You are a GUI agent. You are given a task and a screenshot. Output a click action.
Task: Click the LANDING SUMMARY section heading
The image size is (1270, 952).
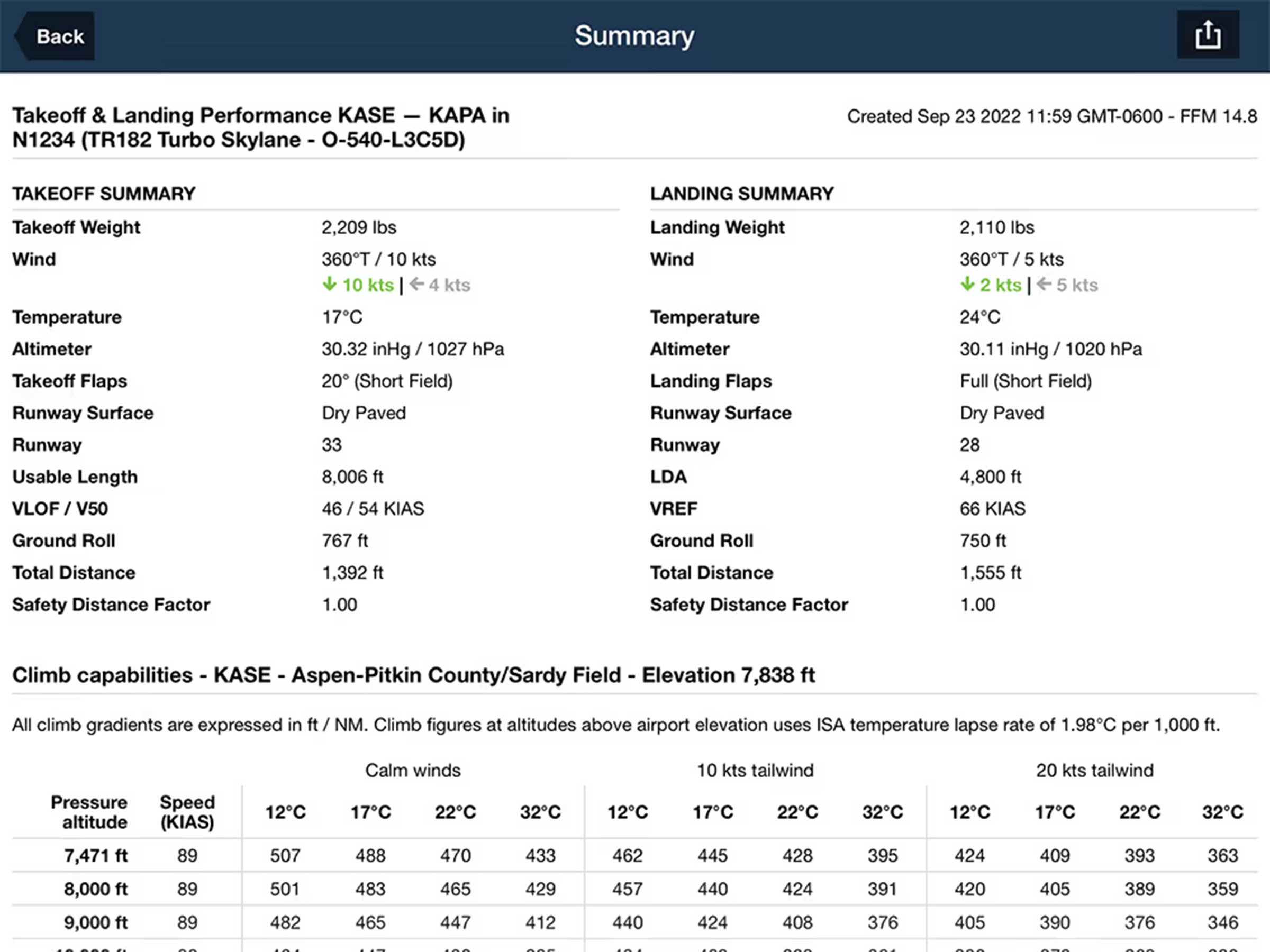(x=741, y=194)
